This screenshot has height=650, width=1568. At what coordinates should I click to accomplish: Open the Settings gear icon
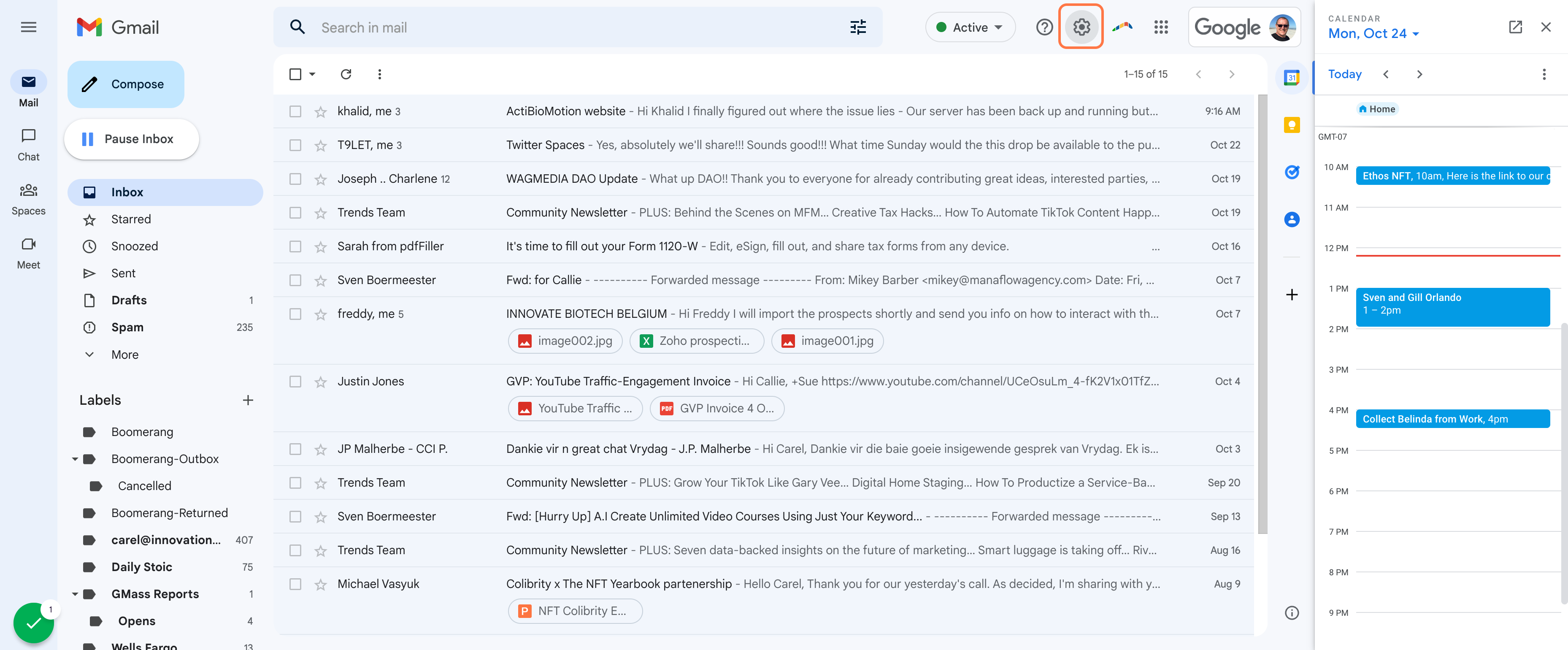click(1081, 27)
